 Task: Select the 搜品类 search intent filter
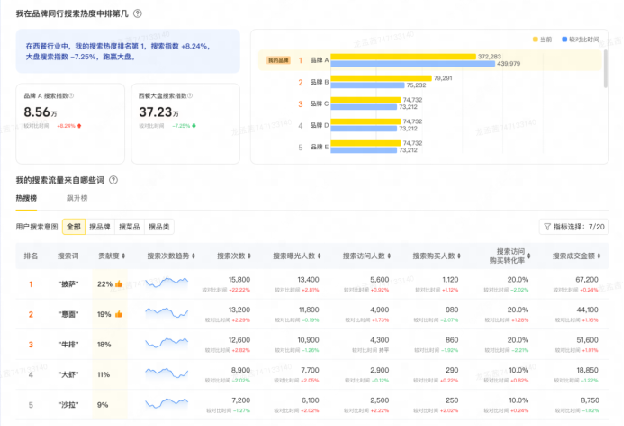click(159, 227)
